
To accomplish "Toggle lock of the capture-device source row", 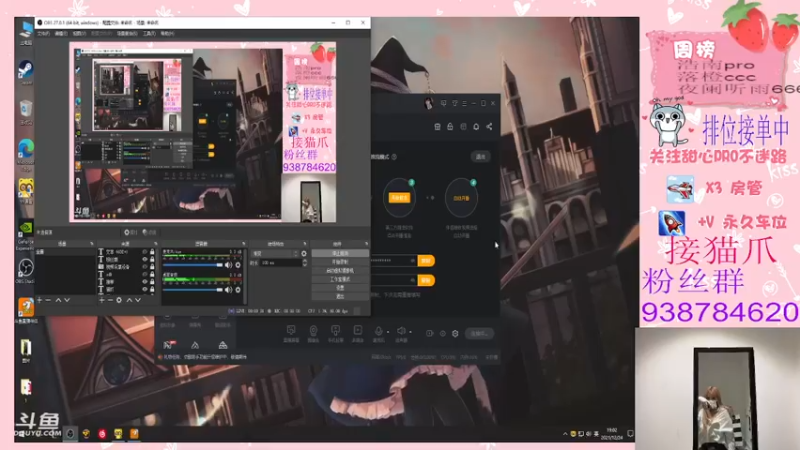I will click(152, 266).
